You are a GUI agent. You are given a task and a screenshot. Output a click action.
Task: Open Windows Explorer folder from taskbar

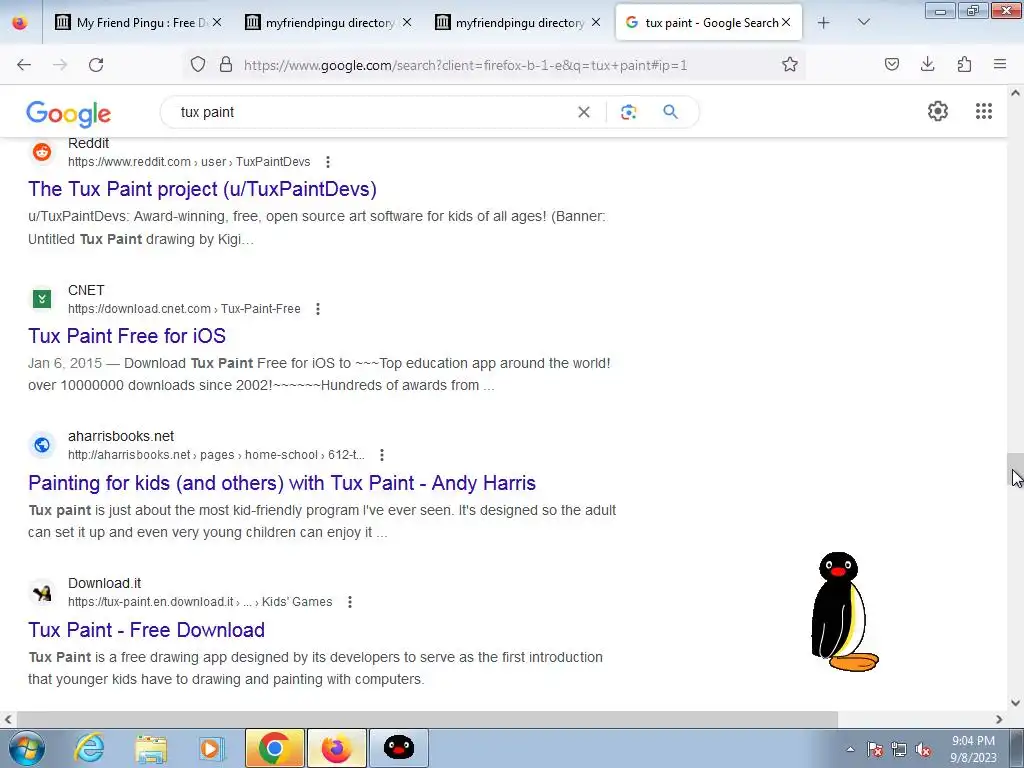151,748
